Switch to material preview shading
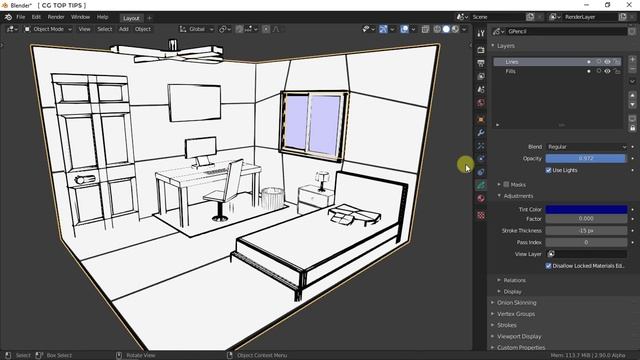Image resolution: width=640 pixels, height=360 pixels. pos(455,29)
